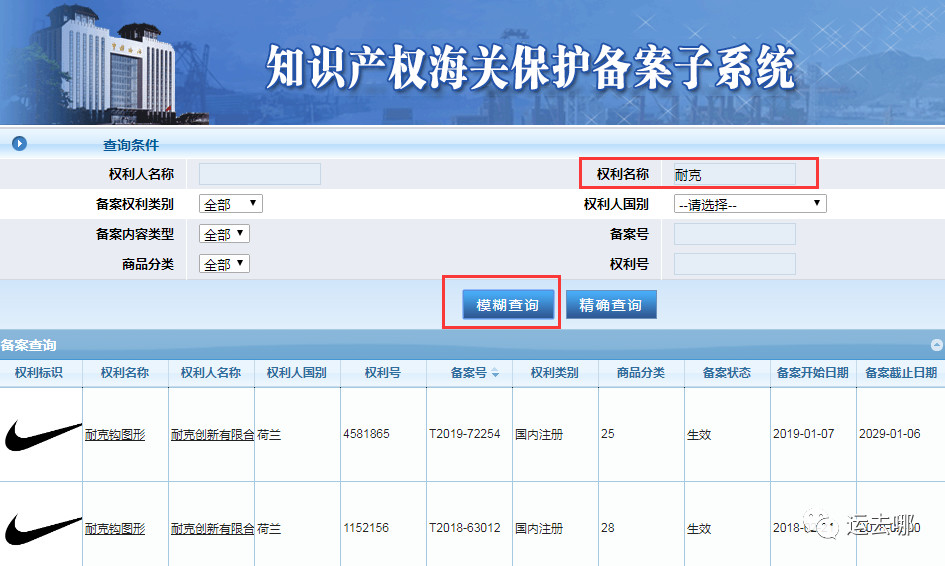Focus the 权利人名称 input field
The height and width of the screenshot is (566, 945).
(x=260, y=174)
